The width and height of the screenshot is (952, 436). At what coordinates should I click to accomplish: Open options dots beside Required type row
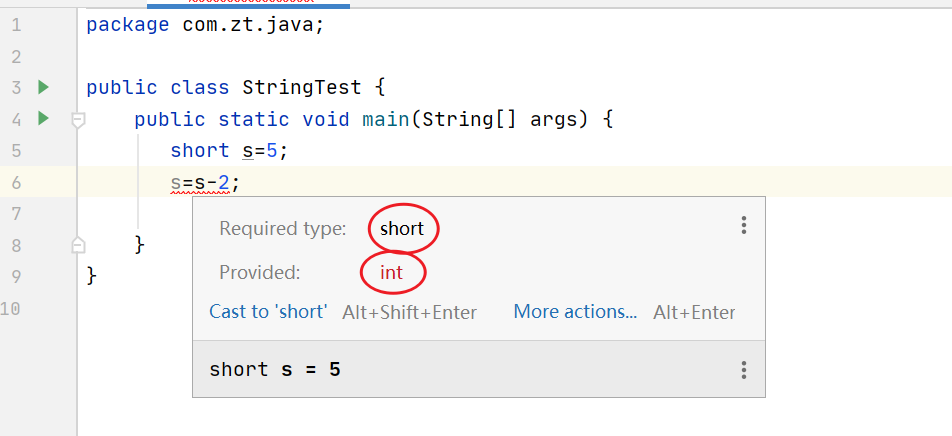coord(744,226)
